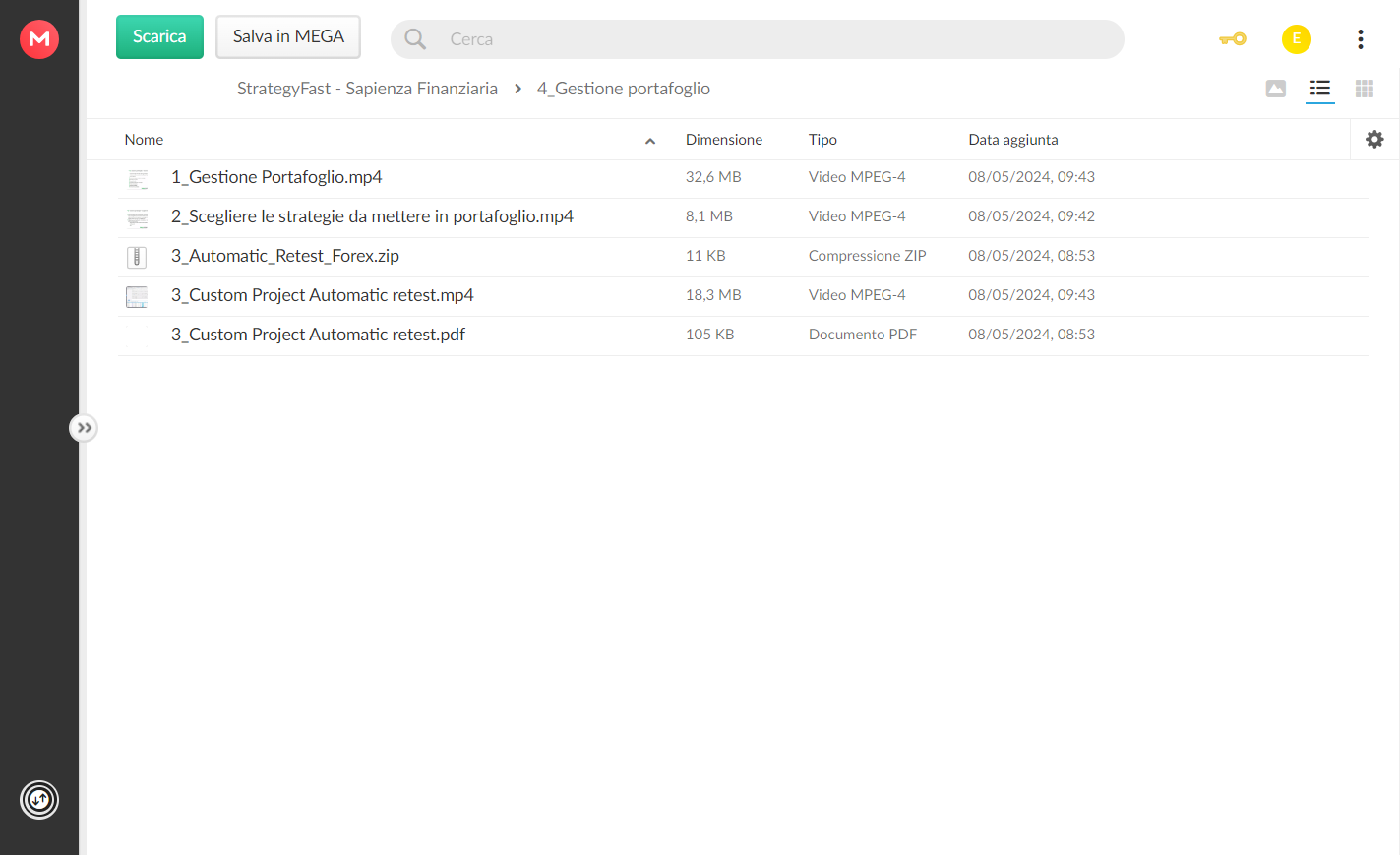The width and height of the screenshot is (1400, 855).
Task: Click the Scarica download button
Action: pos(159,37)
